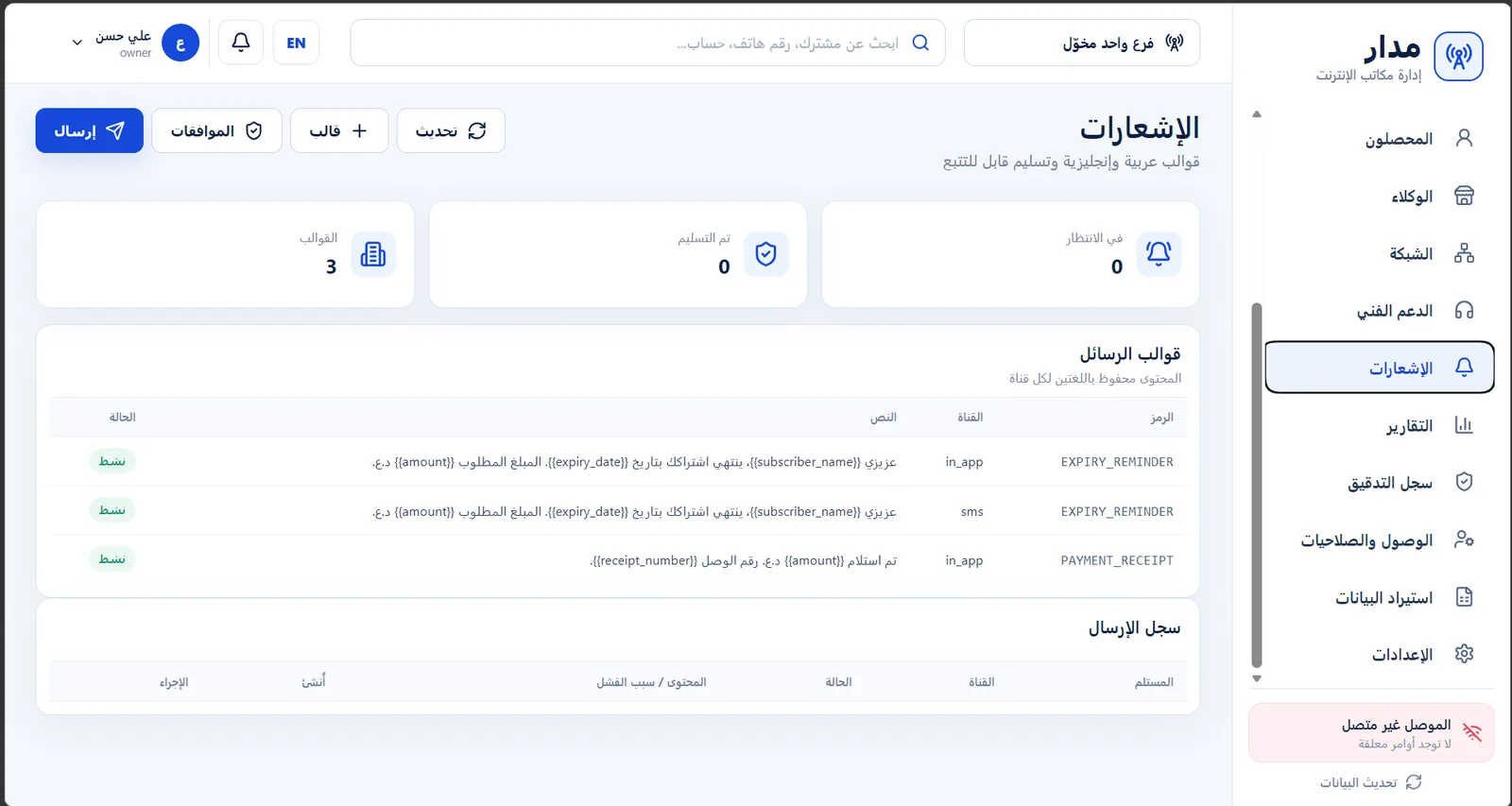Click the أنشئ column header

[314, 681]
